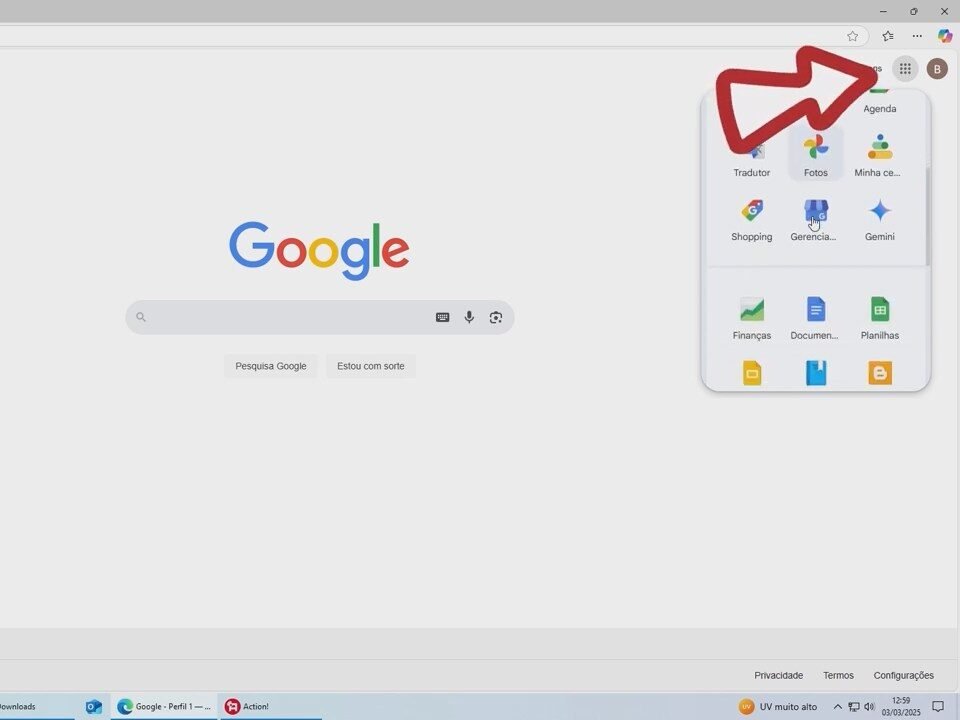Image resolution: width=960 pixels, height=720 pixels.
Task: Open Google Documentos app
Action: click(x=815, y=318)
